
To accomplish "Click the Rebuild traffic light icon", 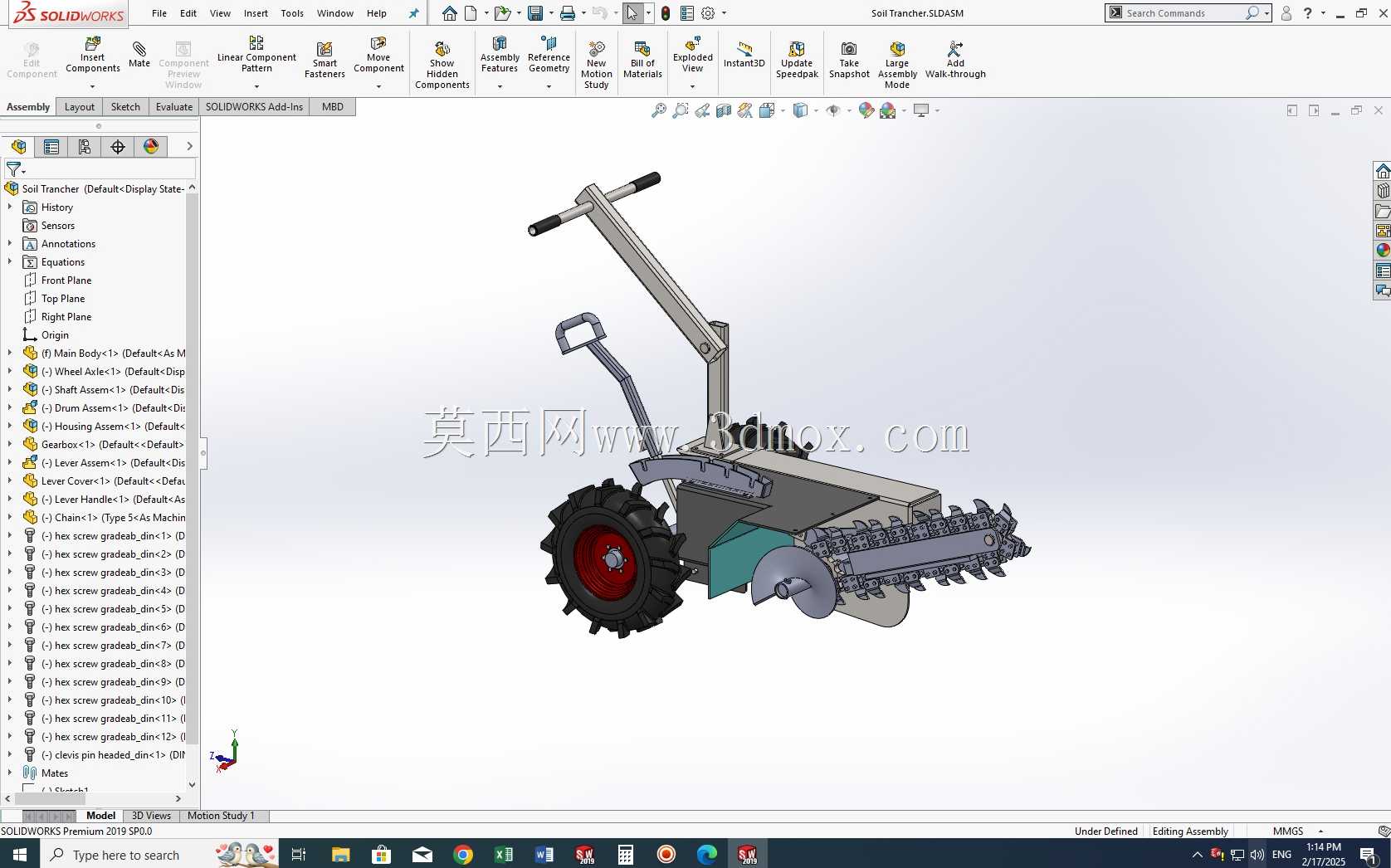I will [666, 13].
